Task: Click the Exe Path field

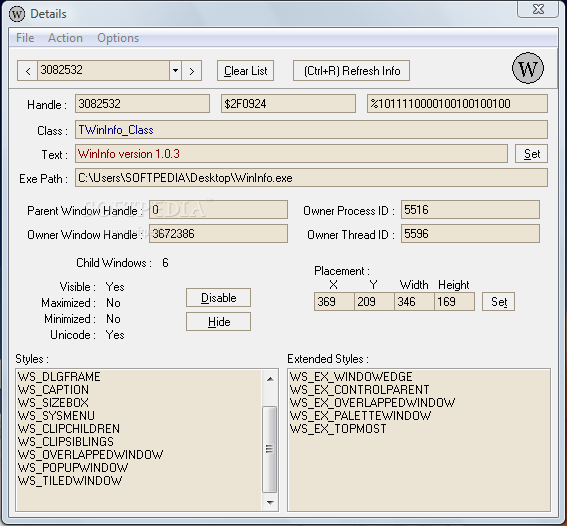Action: tap(311, 178)
